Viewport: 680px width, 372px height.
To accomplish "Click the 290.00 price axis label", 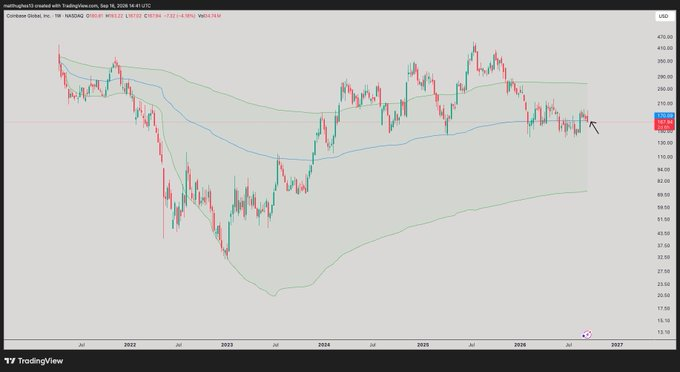I will 664,76.
